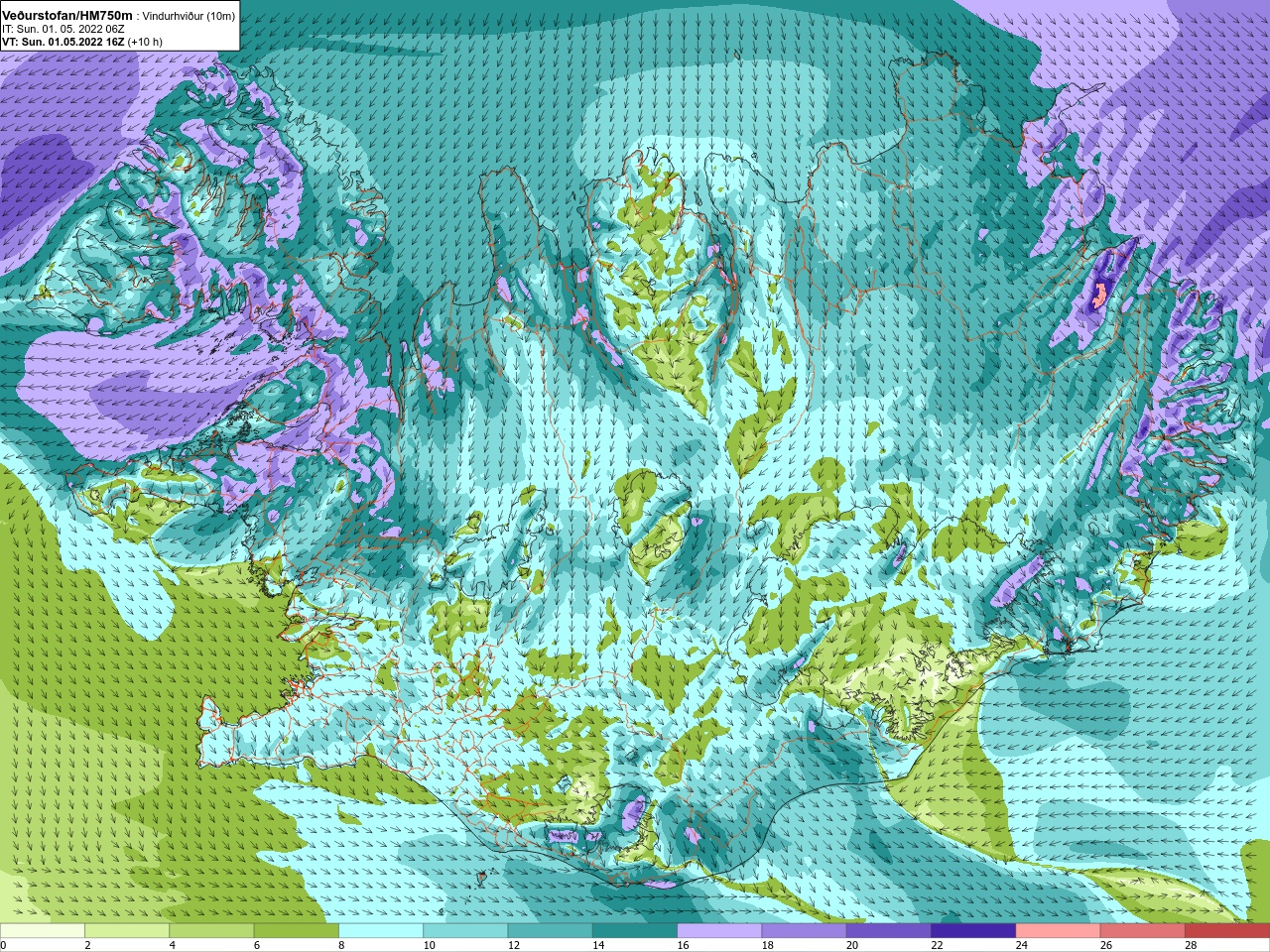Click the legend scale value '20'
The image size is (1270, 952).
[x=852, y=945]
